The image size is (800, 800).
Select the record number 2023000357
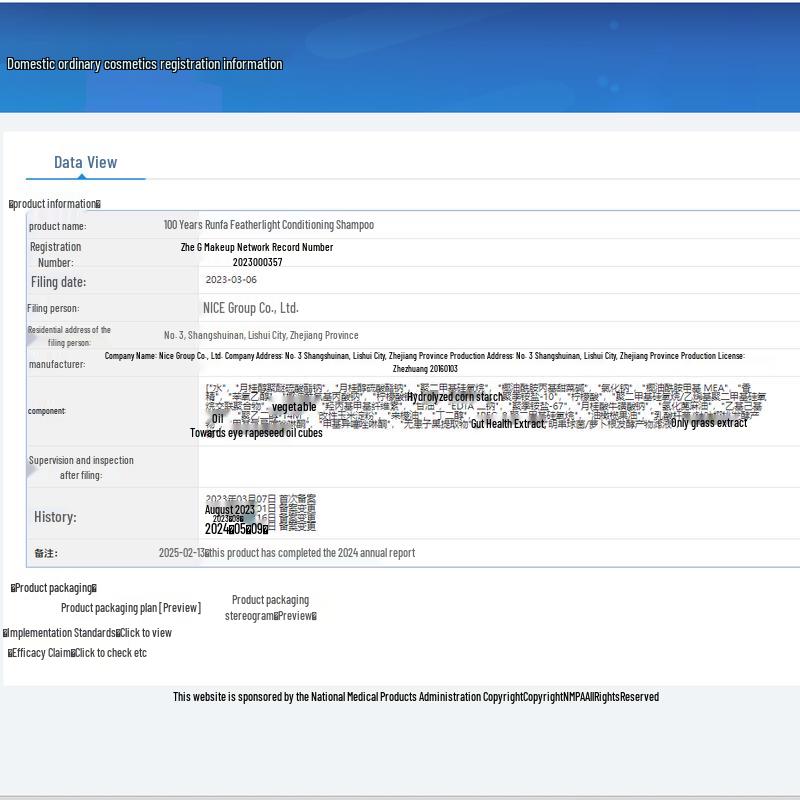[257, 262]
